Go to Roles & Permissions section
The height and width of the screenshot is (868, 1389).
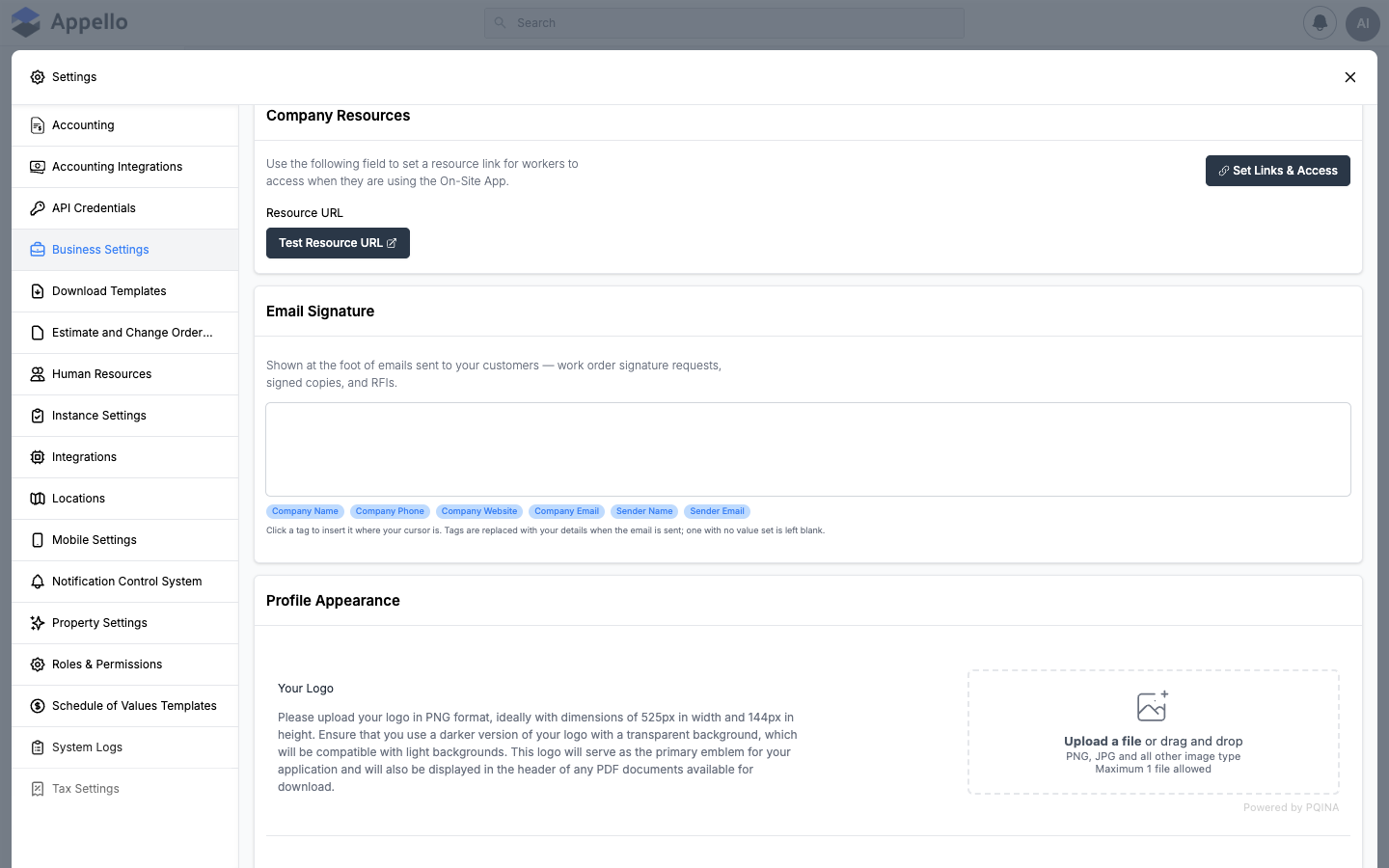125,665
